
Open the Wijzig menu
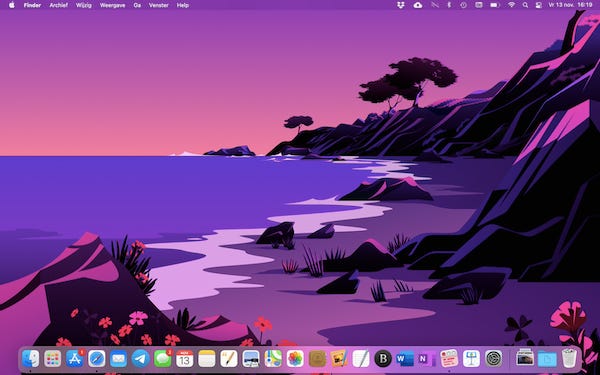point(83,5)
